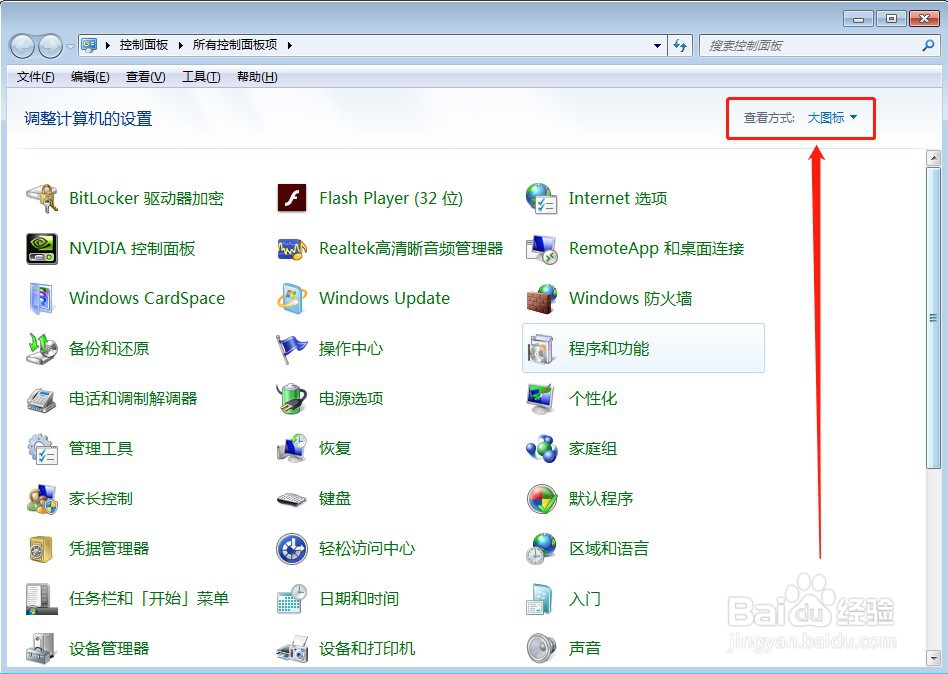Open Windows Update text link
This screenshot has height=674, width=948.
pyautogui.click(x=385, y=299)
